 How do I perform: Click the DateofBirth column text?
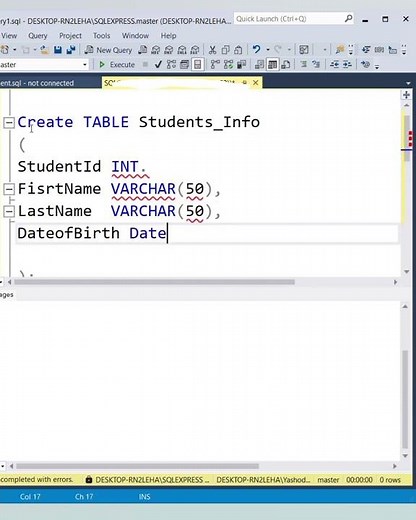[x=68, y=233]
